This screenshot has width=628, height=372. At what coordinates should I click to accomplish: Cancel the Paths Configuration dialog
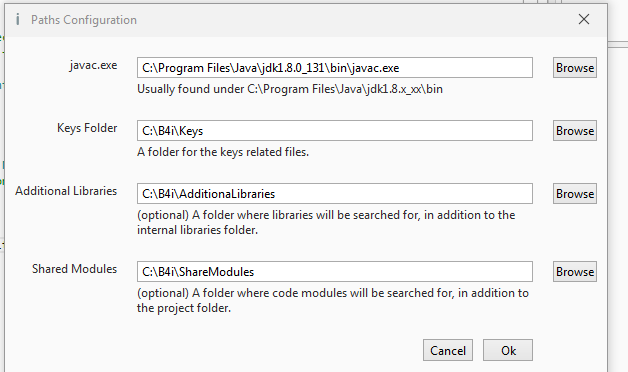(448, 350)
